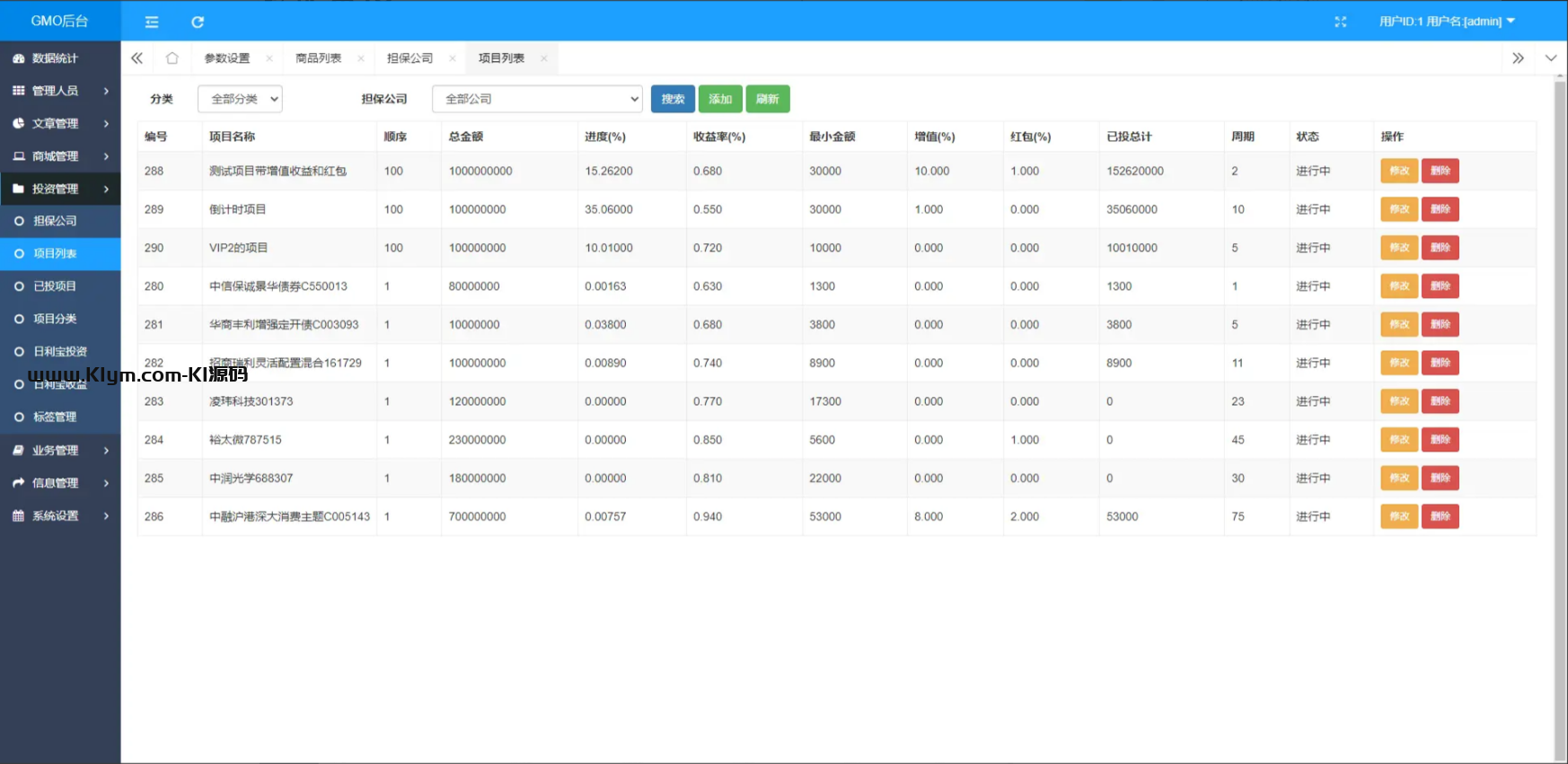This screenshot has width=1568, height=764.
Task: Open the 担保公司 dropdown 全部公司
Action: point(537,99)
